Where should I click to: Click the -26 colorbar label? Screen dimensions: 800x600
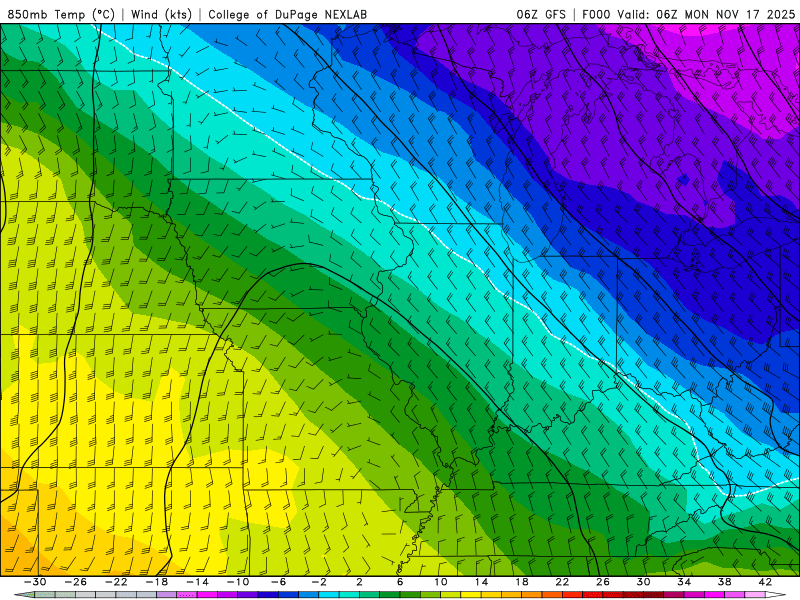click(x=76, y=582)
